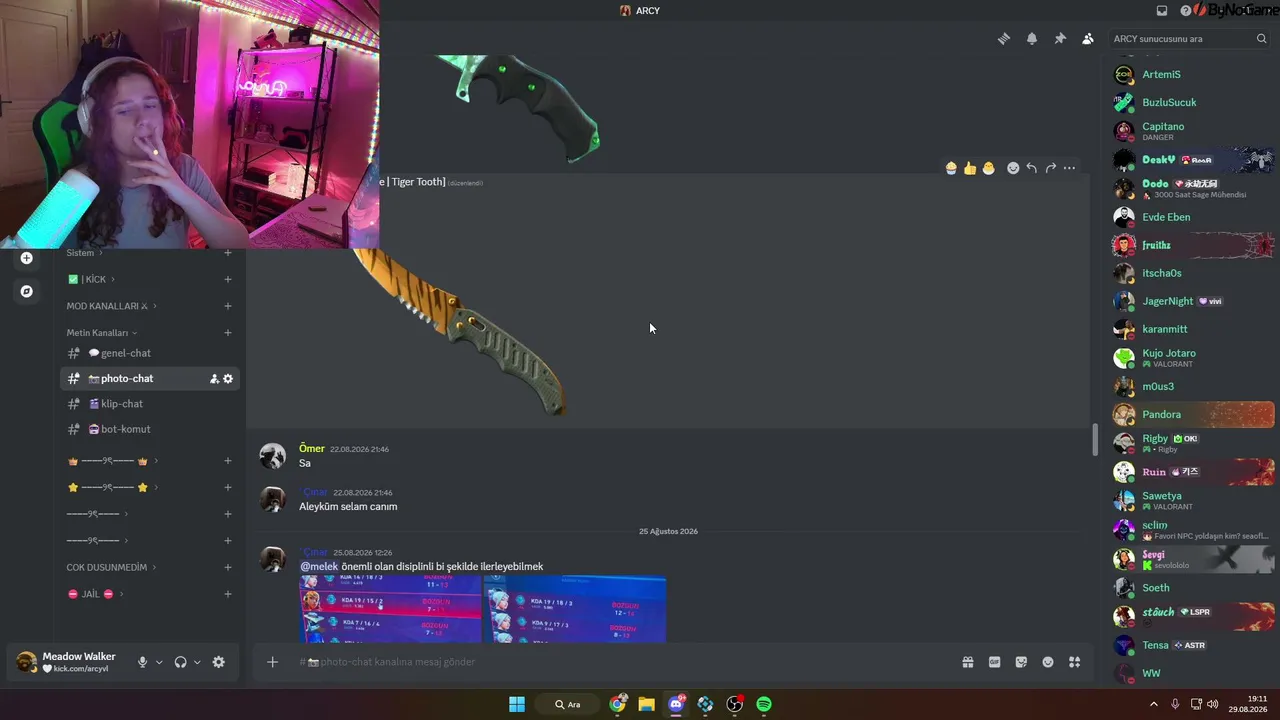Open the message More options menu
Viewport: 1280px width, 720px height.
tap(1070, 168)
